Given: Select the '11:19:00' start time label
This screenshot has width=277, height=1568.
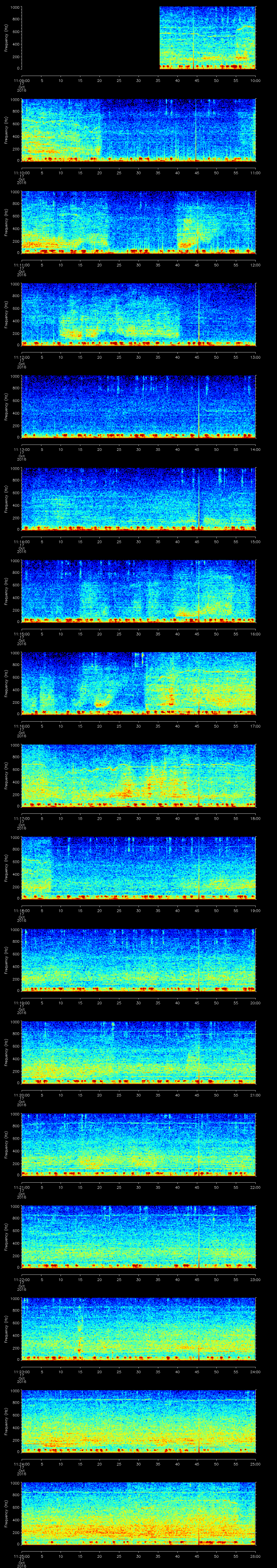Looking at the screenshot, I should [22, 1003].
